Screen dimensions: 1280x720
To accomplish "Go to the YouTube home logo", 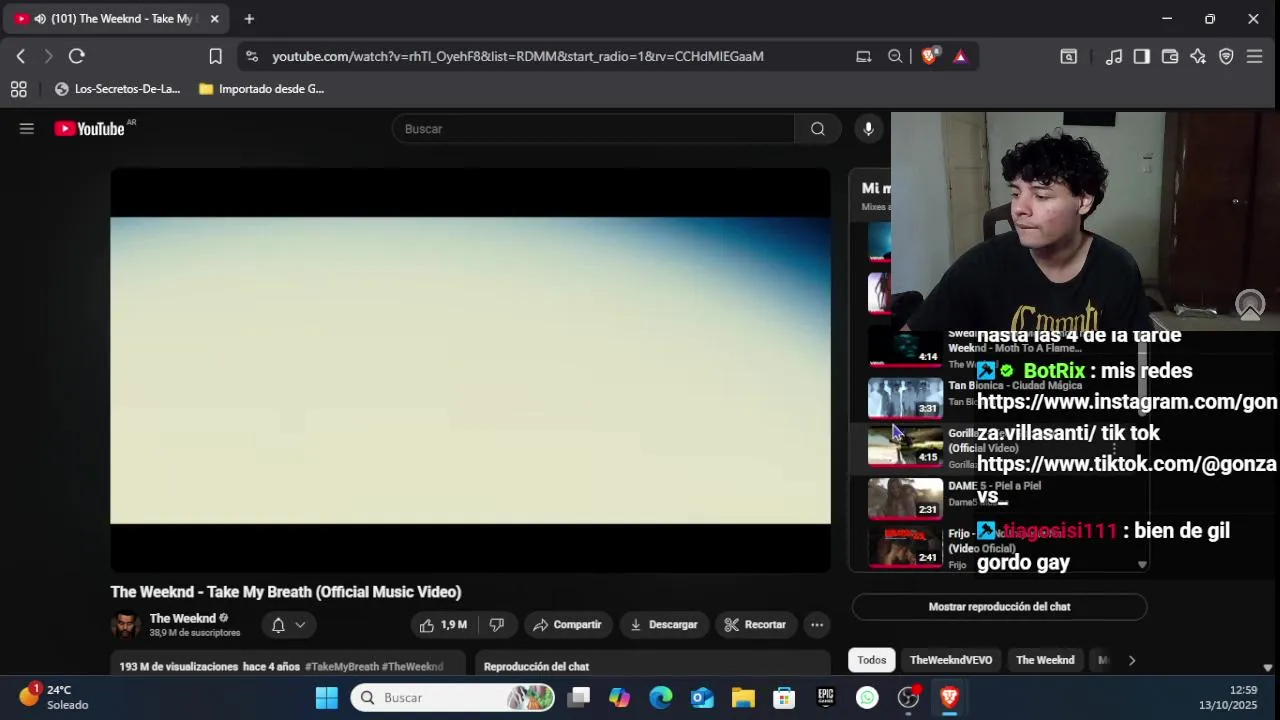I will click(x=90, y=128).
